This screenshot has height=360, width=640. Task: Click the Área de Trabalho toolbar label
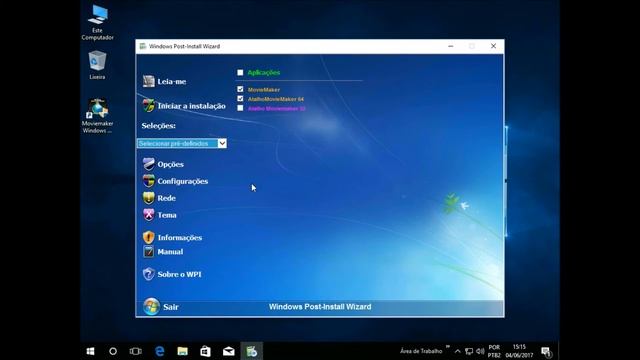click(x=421, y=351)
